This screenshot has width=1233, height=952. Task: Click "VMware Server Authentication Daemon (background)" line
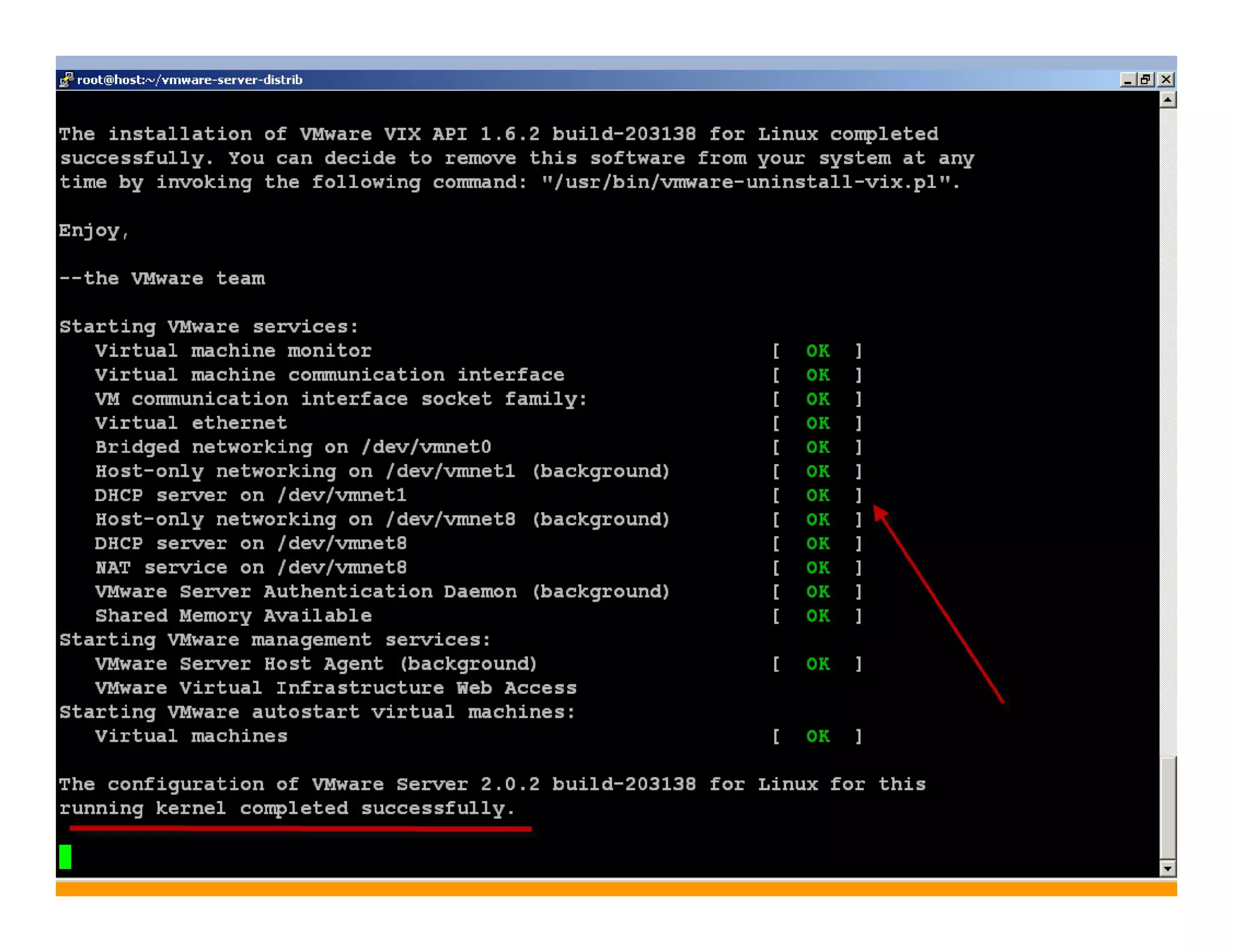pos(382,592)
